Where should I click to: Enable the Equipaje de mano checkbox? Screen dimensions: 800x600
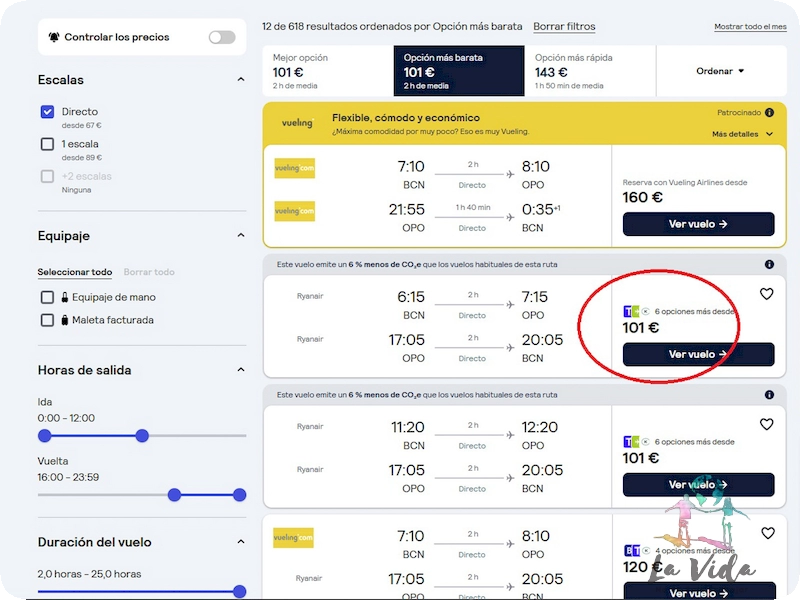pyautogui.click(x=47, y=297)
